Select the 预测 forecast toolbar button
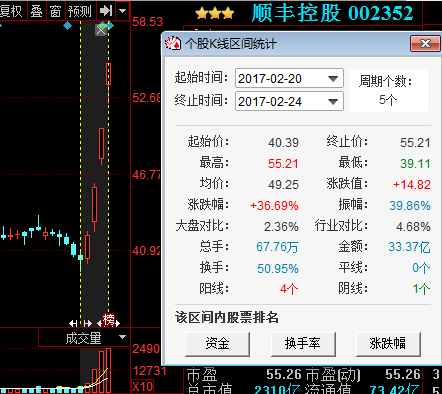Viewport: 442px width, 394px height. 80,11
